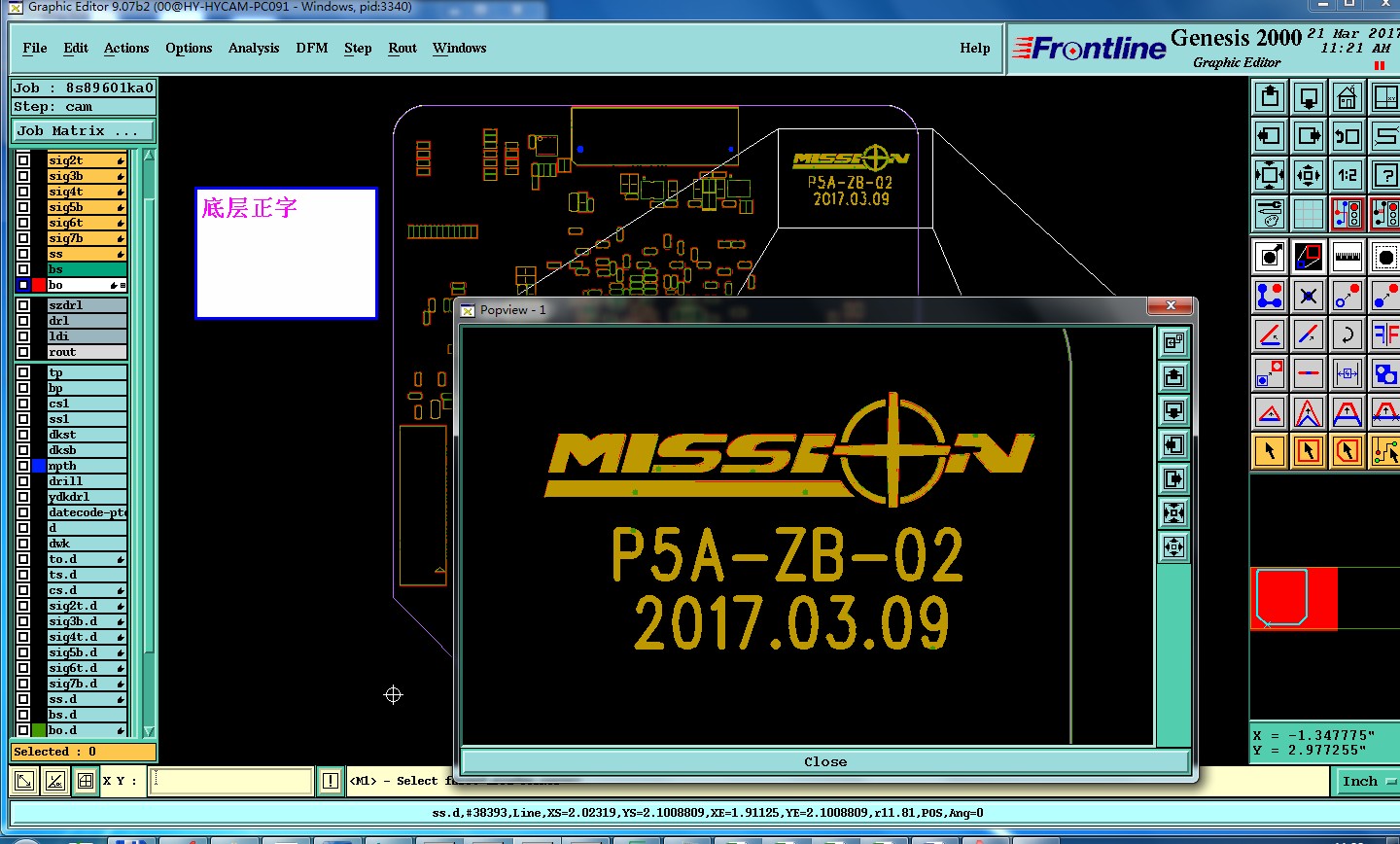The image size is (1400, 844).
Task: Click the Popview top detach window icon
Action: click(x=1174, y=342)
